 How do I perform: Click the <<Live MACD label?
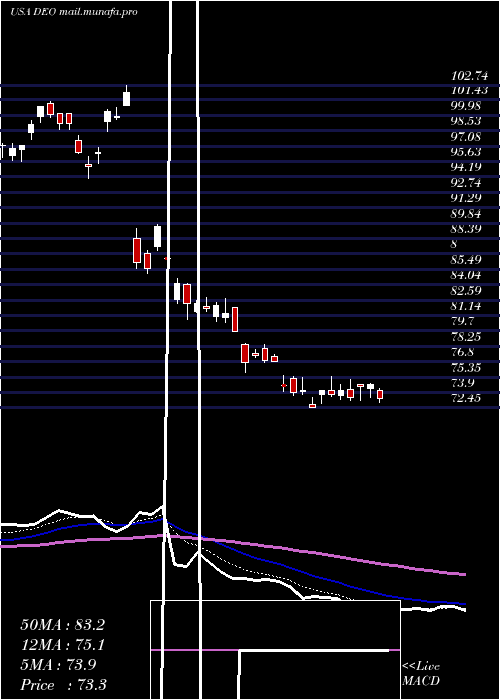tap(421, 673)
